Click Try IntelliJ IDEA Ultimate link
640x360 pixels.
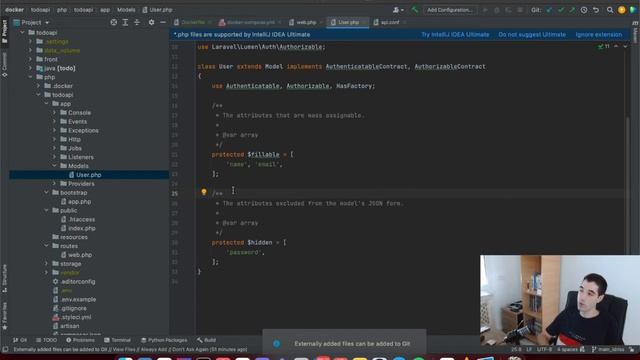coord(455,35)
